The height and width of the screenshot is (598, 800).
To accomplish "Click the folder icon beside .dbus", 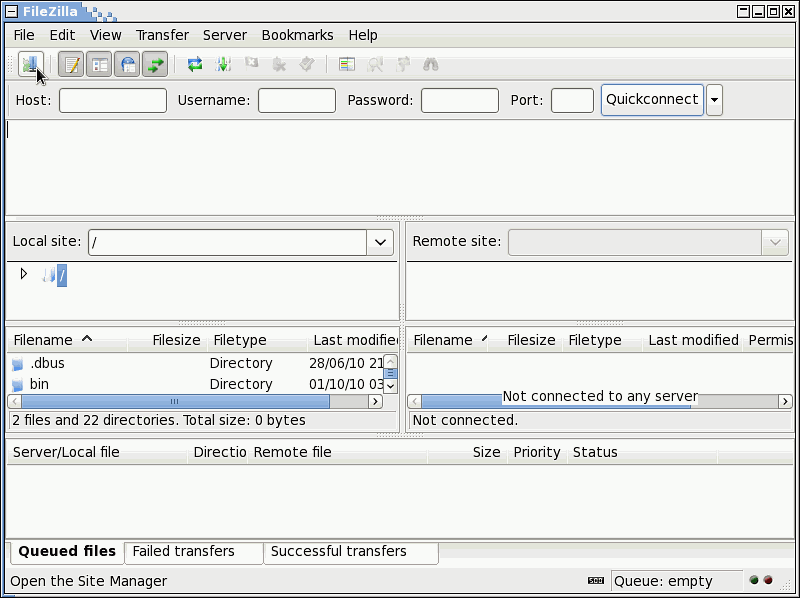I will point(18,364).
